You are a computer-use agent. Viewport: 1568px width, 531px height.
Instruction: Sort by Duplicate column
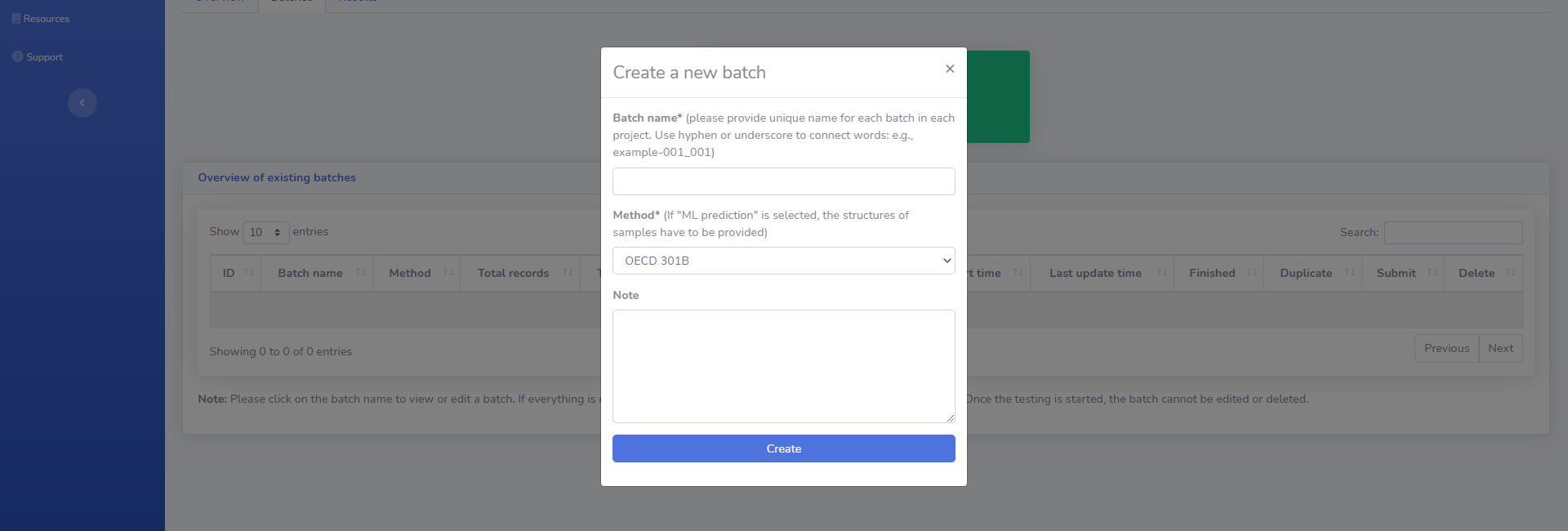[1312, 273]
